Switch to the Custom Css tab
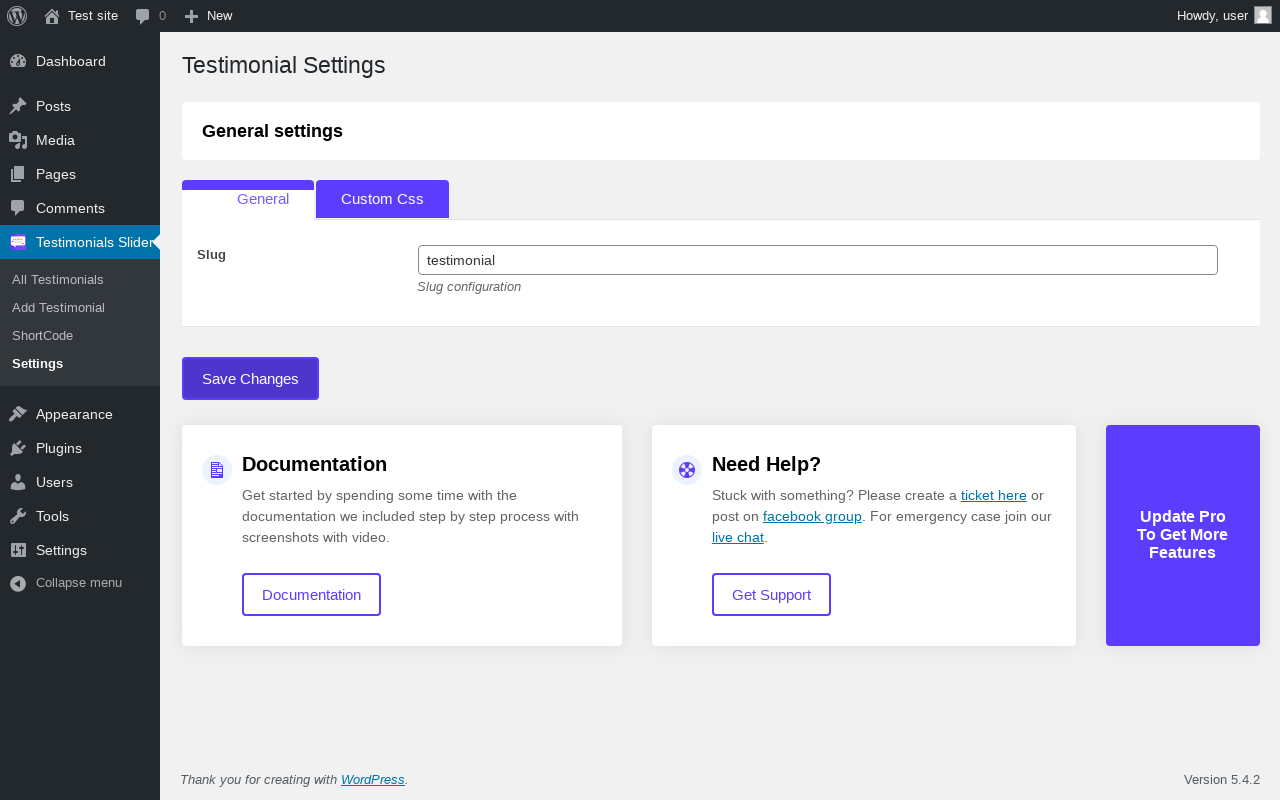The width and height of the screenshot is (1280, 800). click(x=382, y=199)
